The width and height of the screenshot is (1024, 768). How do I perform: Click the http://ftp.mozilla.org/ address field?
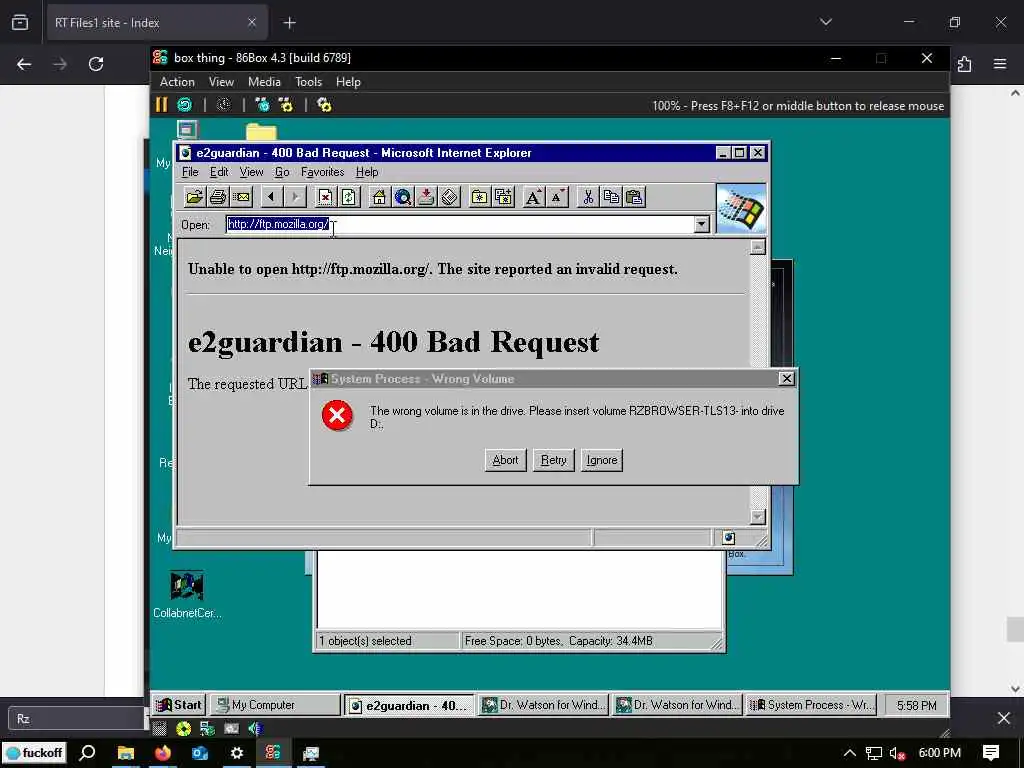pyautogui.click(x=460, y=224)
